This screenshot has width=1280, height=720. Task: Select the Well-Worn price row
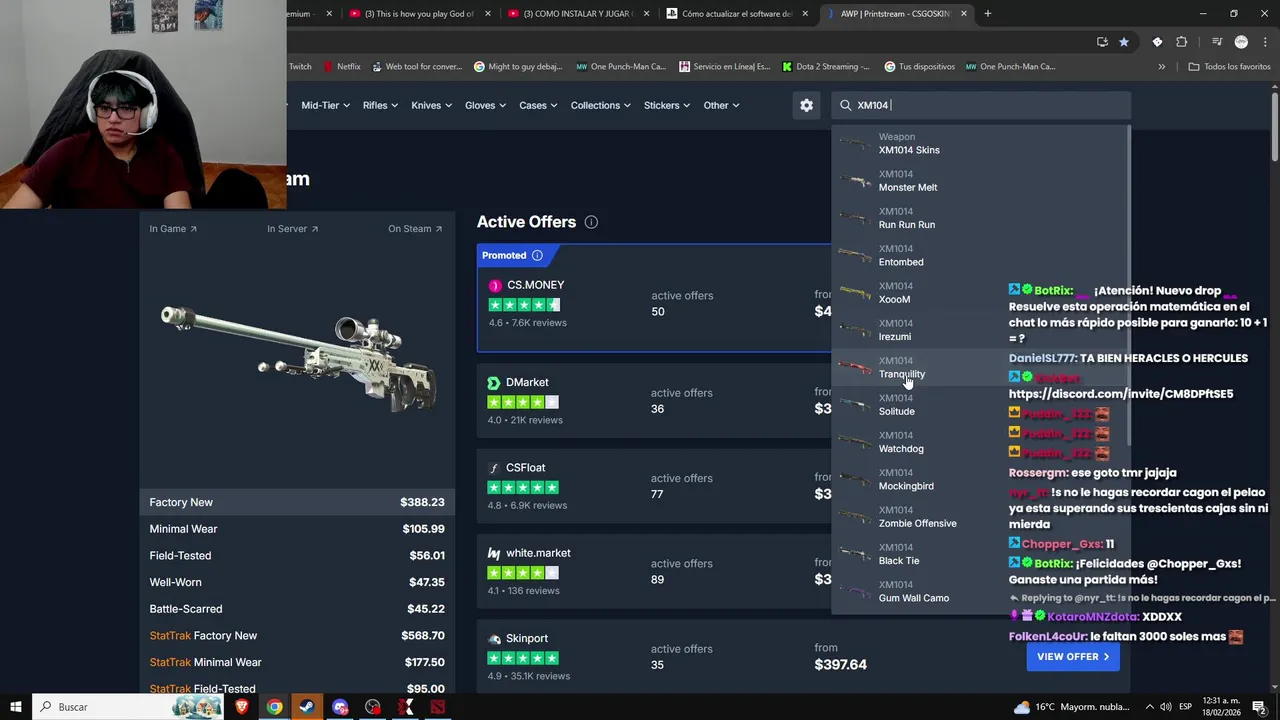tap(297, 582)
